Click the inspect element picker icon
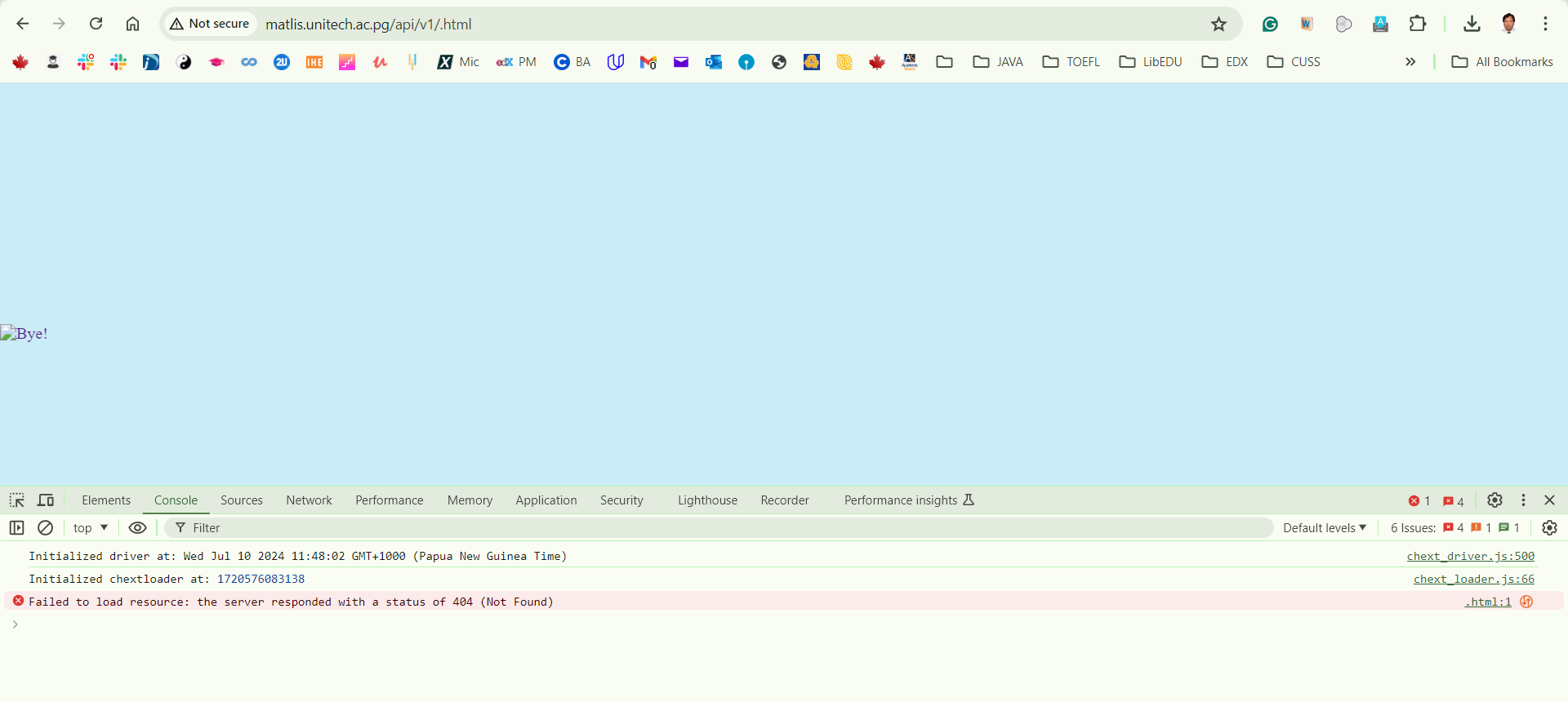Screen dimensions: 1568x702 (17, 500)
